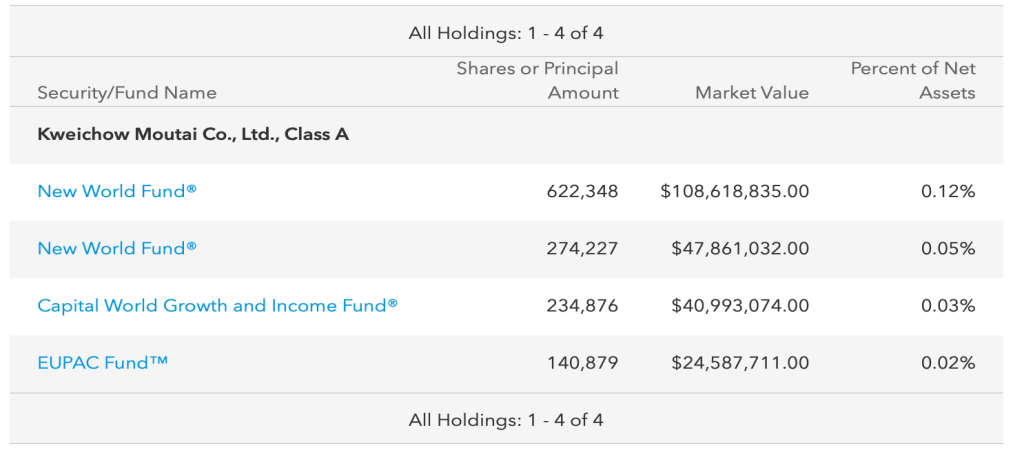Open the New World Fund link with 622,348 shares

coord(117,191)
